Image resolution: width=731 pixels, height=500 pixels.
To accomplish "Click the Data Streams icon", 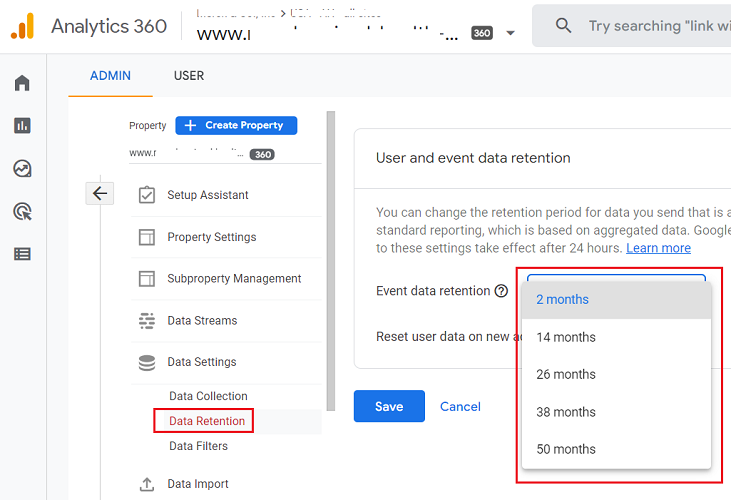I will [147, 321].
